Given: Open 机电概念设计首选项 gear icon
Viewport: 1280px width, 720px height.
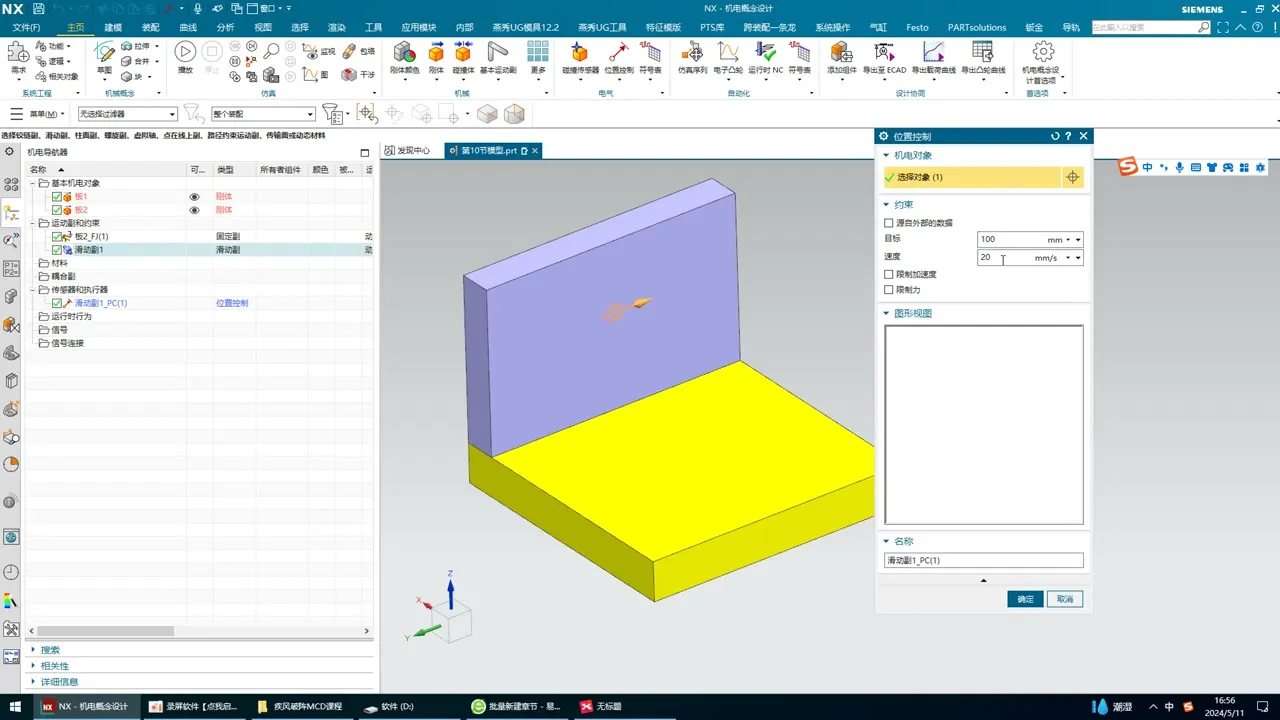Looking at the screenshot, I should click(1043, 53).
